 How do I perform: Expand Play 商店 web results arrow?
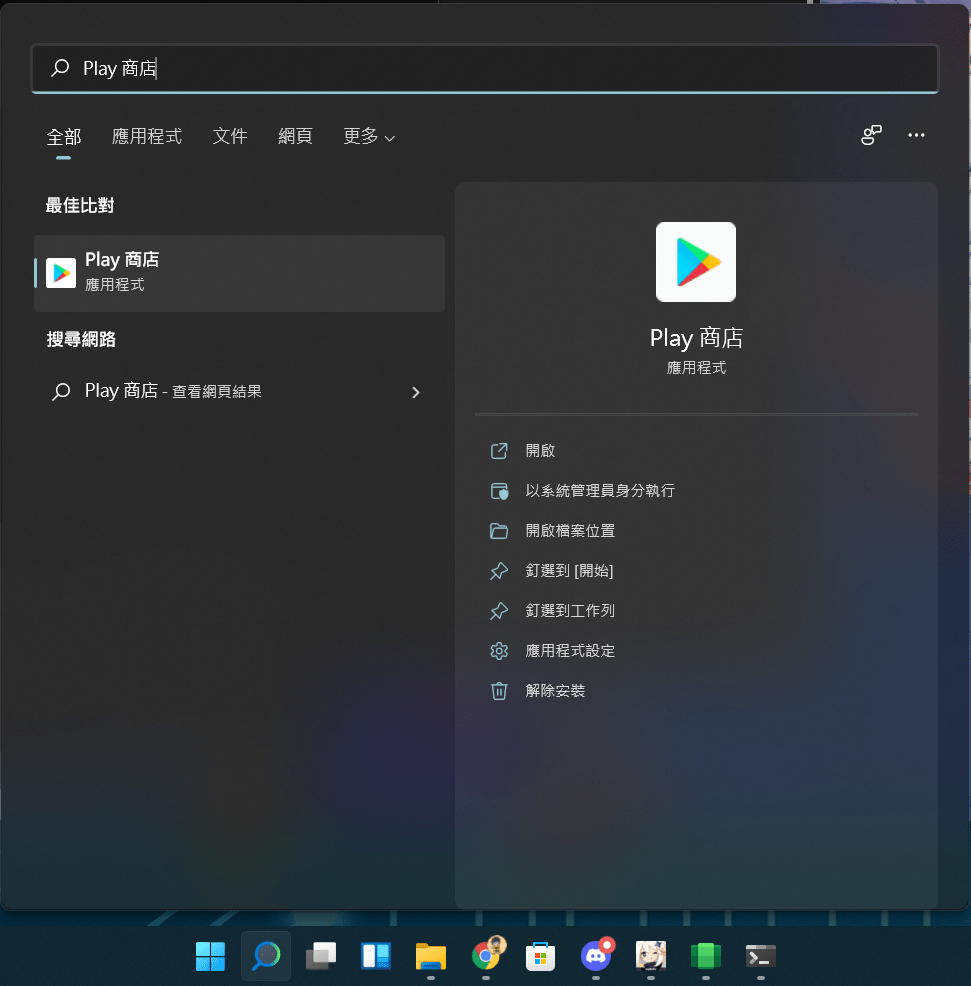[x=416, y=392]
